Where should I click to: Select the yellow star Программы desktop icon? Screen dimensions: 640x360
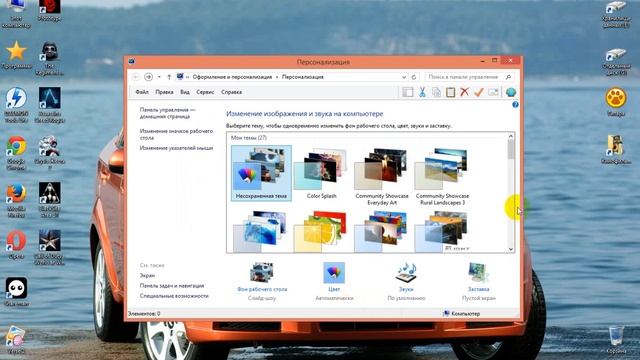(16, 55)
